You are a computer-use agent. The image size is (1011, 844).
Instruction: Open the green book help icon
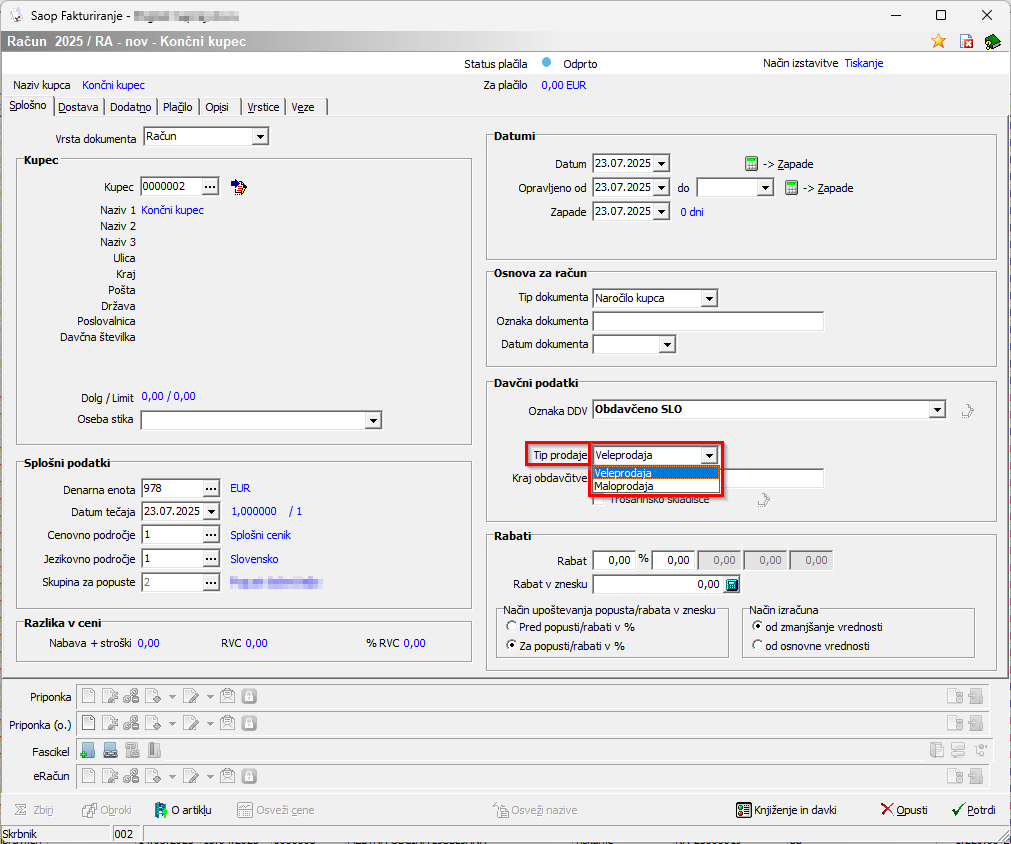coord(992,42)
